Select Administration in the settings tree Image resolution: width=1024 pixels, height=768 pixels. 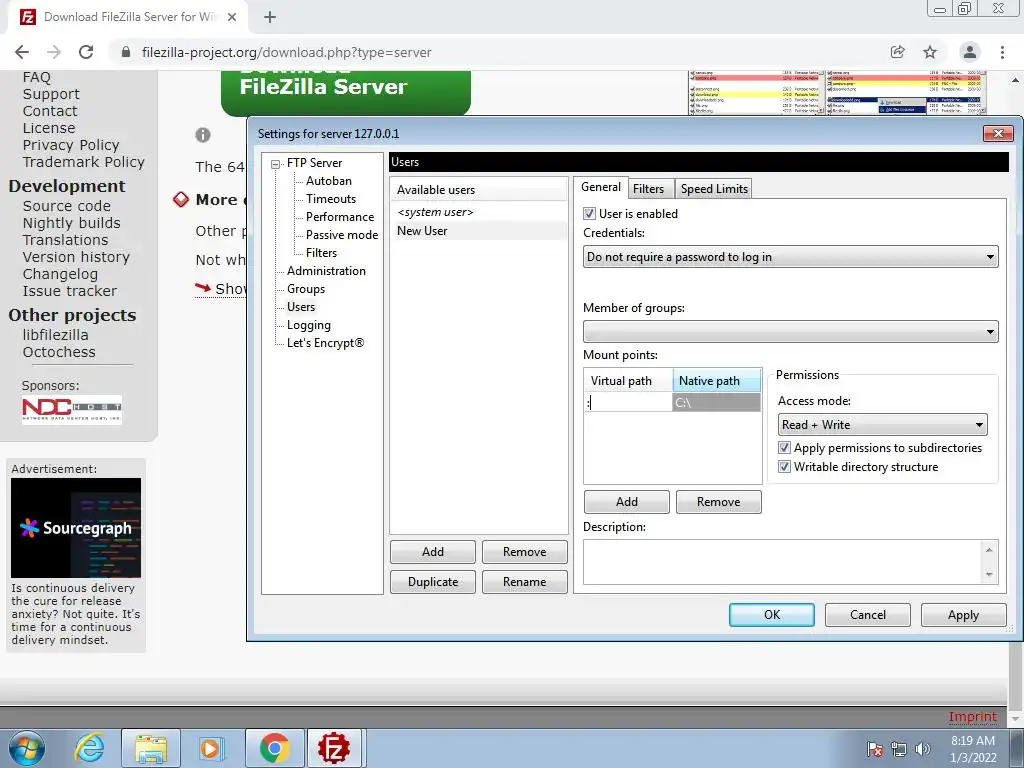click(x=326, y=271)
